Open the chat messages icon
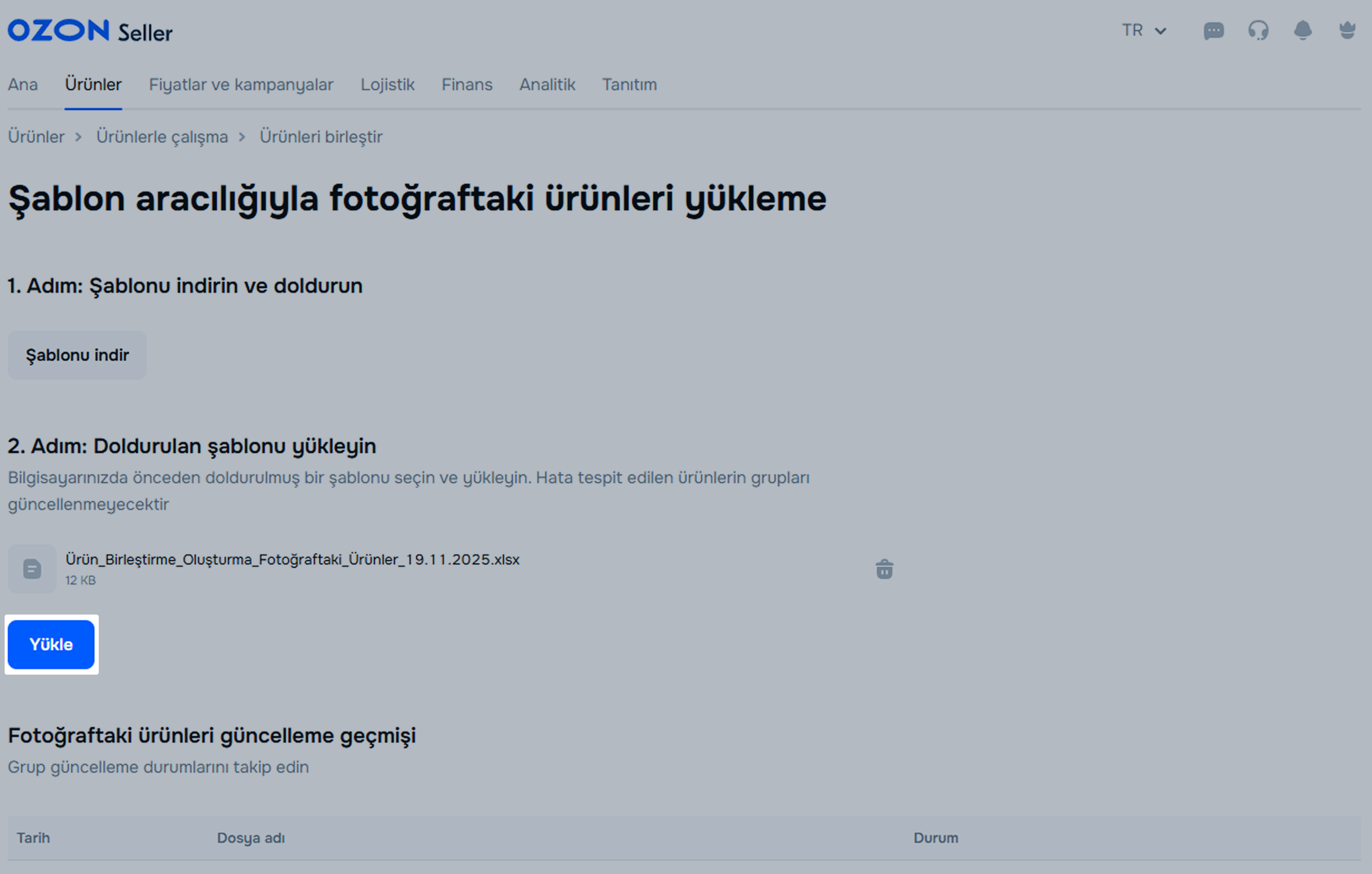This screenshot has height=874, width=1372. tap(1214, 31)
